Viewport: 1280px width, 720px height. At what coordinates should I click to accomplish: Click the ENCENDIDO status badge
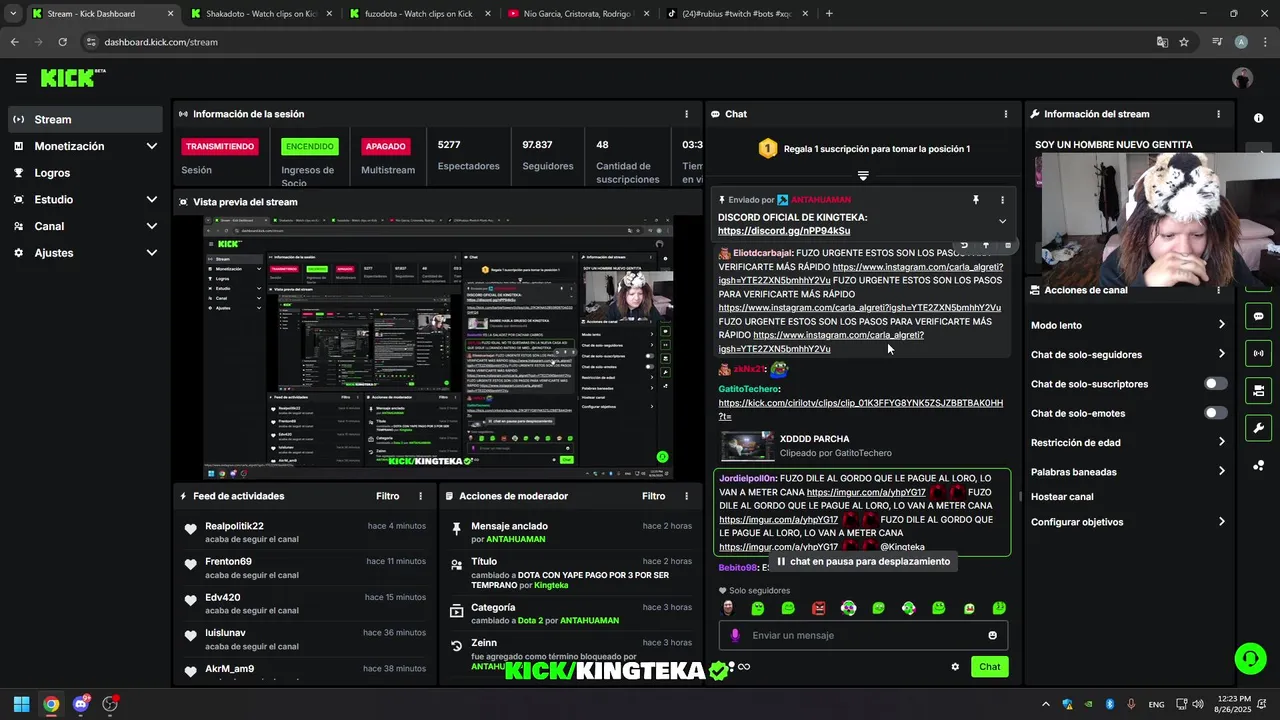click(309, 146)
